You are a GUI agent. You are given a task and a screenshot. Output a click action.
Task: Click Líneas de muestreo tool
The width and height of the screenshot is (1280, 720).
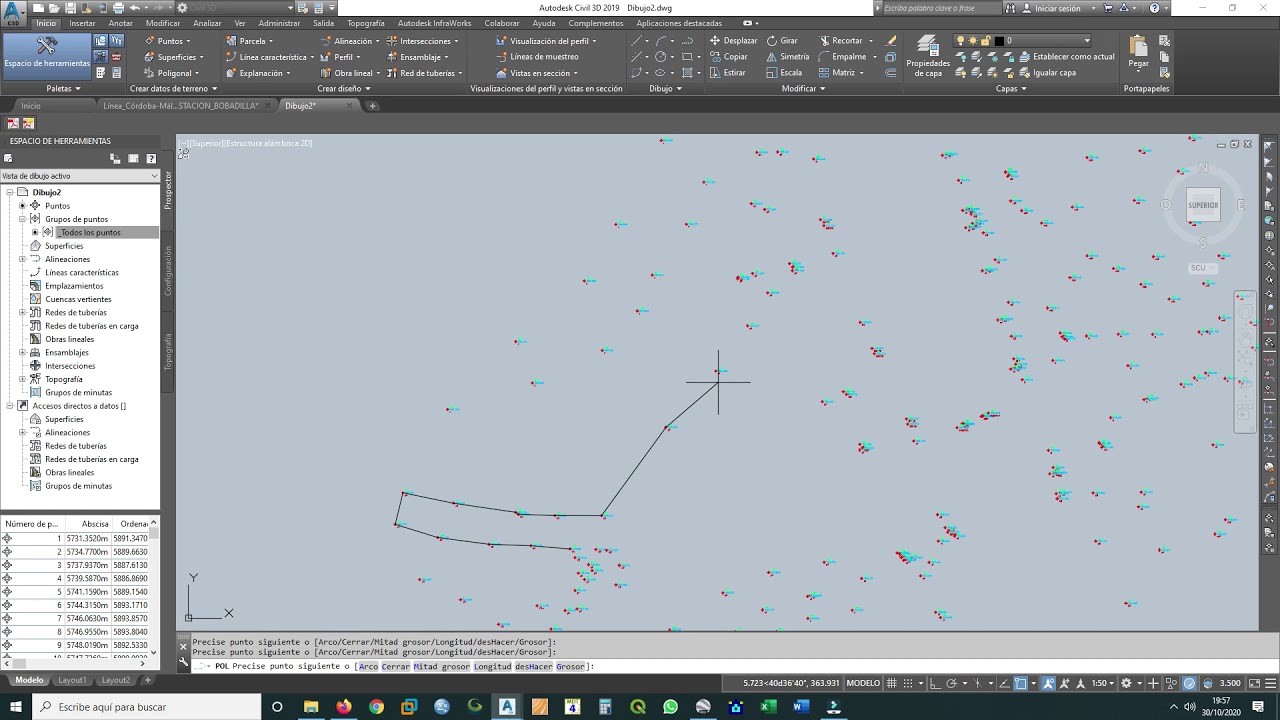pyautogui.click(x=536, y=57)
